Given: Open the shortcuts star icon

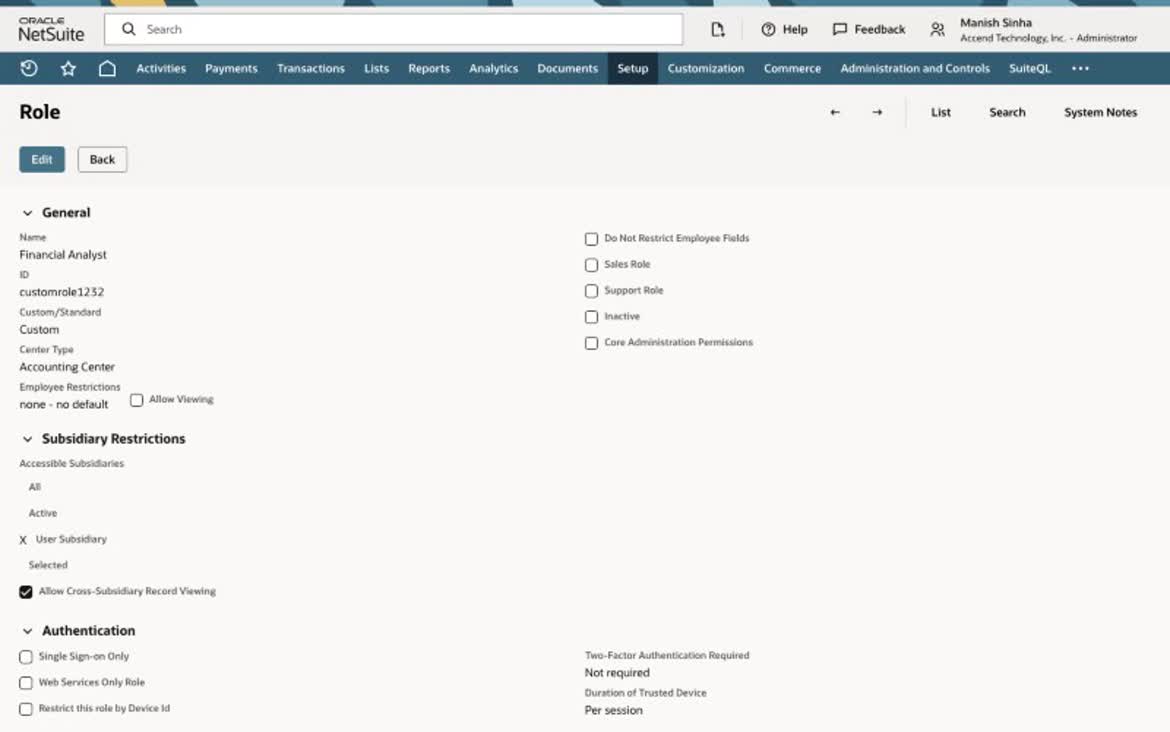Looking at the screenshot, I should (x=68, y=69).
